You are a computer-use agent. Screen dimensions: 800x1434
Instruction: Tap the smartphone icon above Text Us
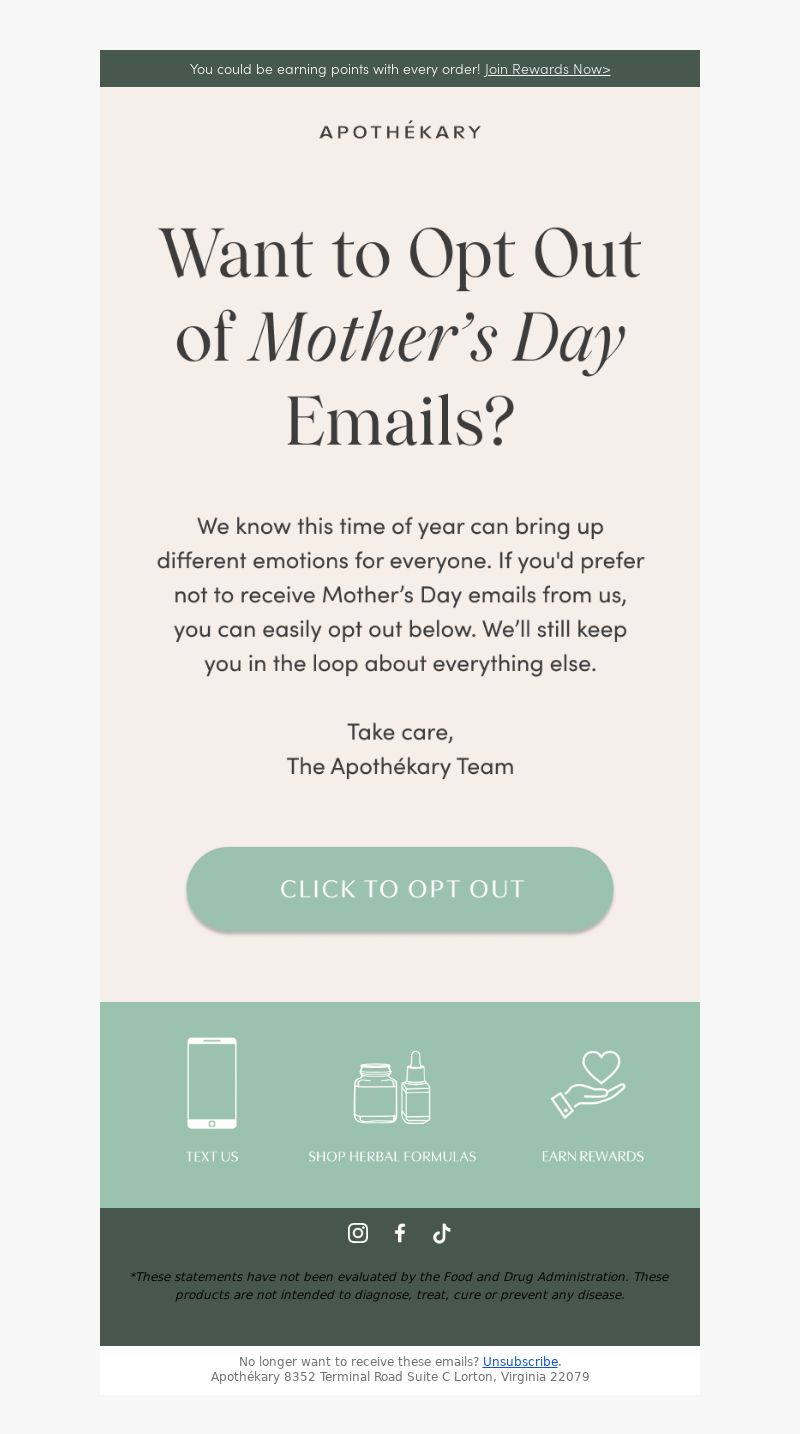tap(212, 1083)
